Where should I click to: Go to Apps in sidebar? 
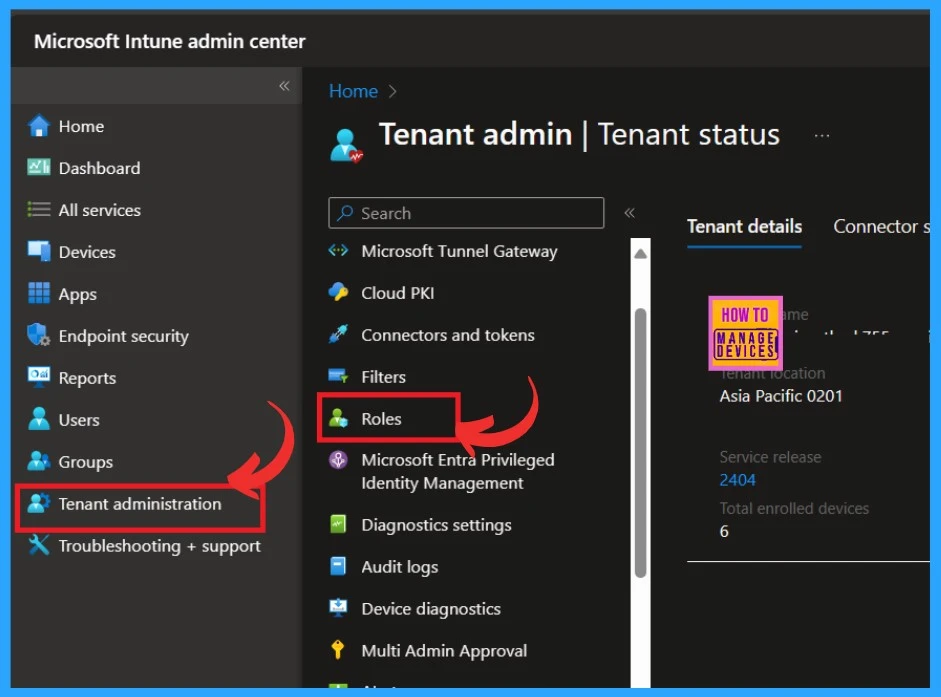[x=77, y=294]
